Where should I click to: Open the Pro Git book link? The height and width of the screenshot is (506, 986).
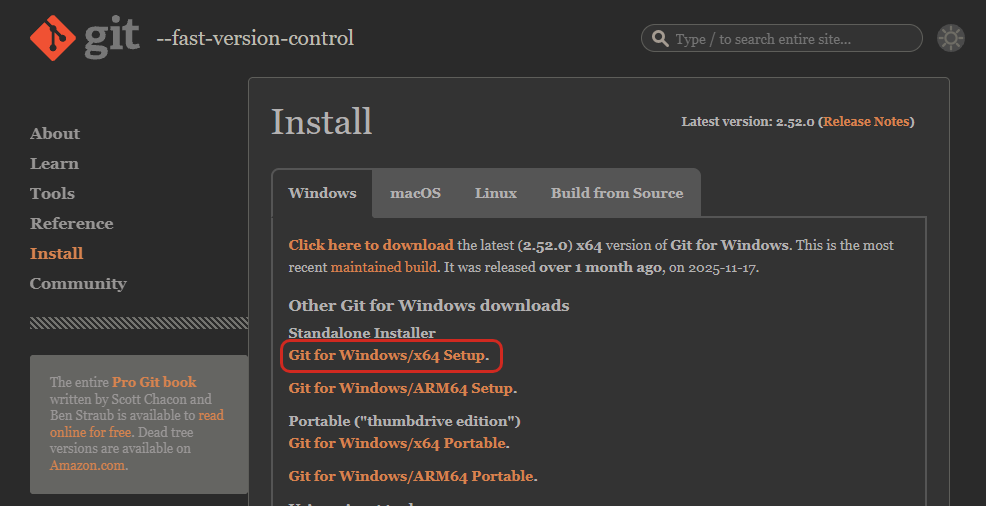[x=154, y=382]
